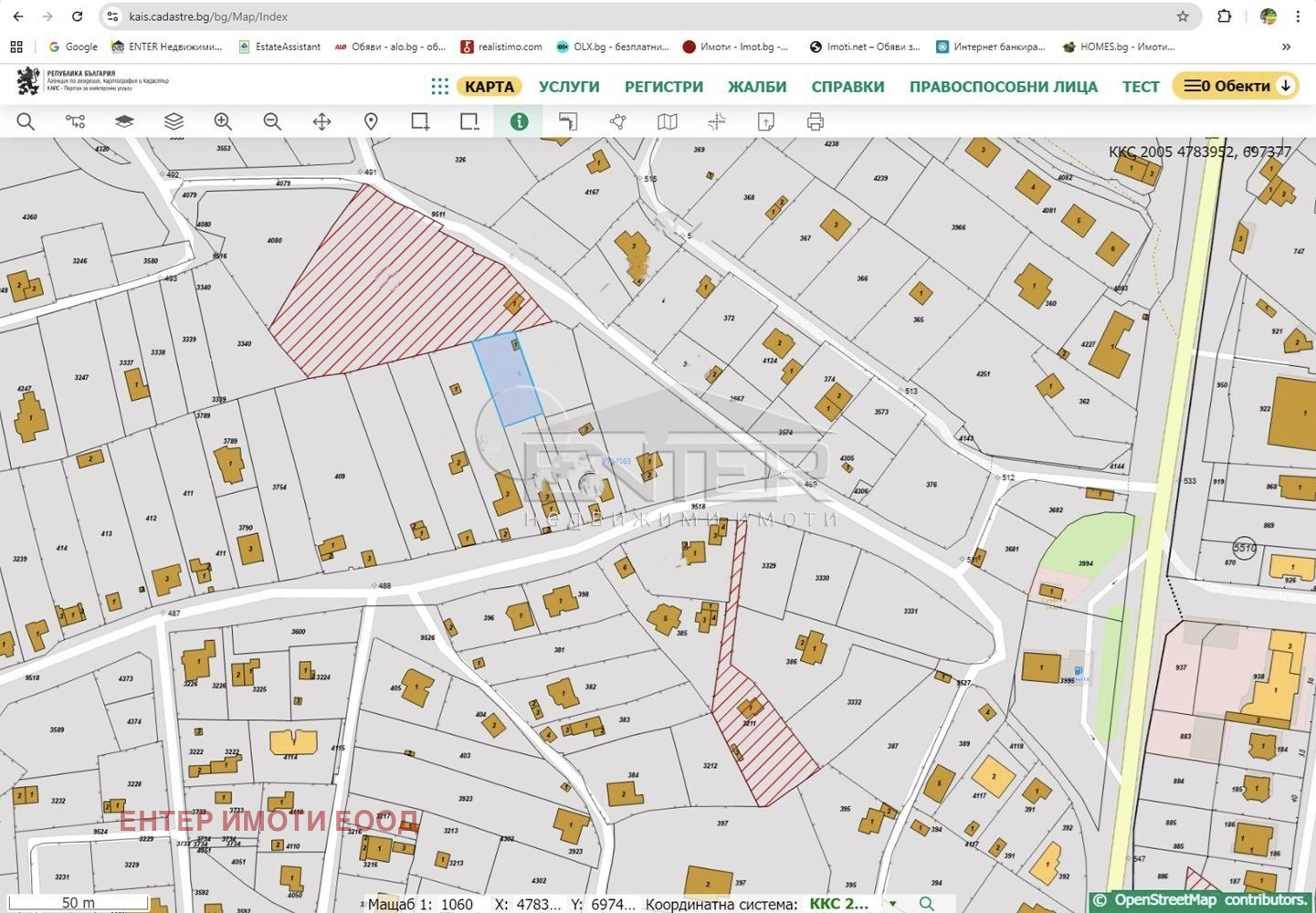Screen dimensions: 1316x913
Task: Choose the polygon drawing tool
Action: (618, 121)
